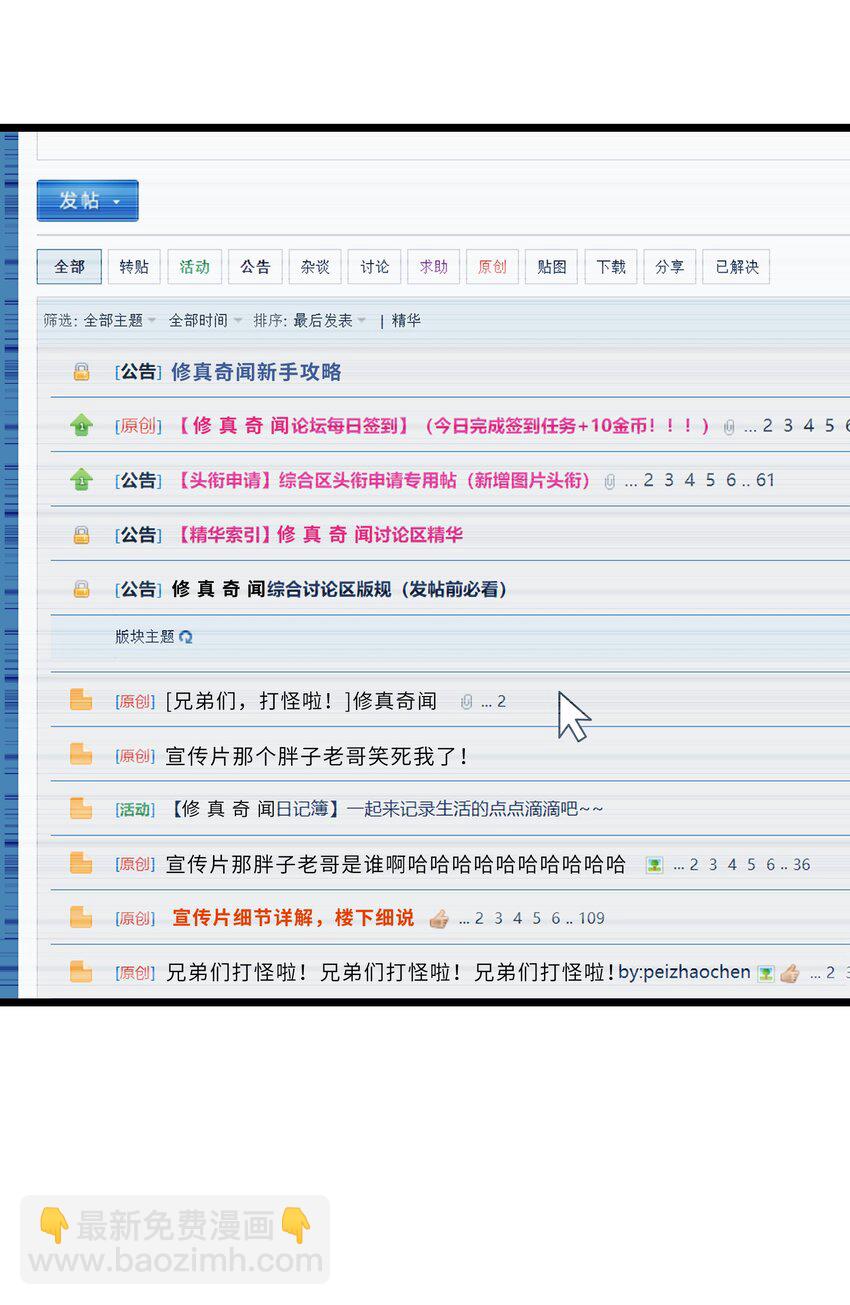Screen dimensions: 850x1305
Task: Select the 分享 category tab
Action: pos(669,267)
